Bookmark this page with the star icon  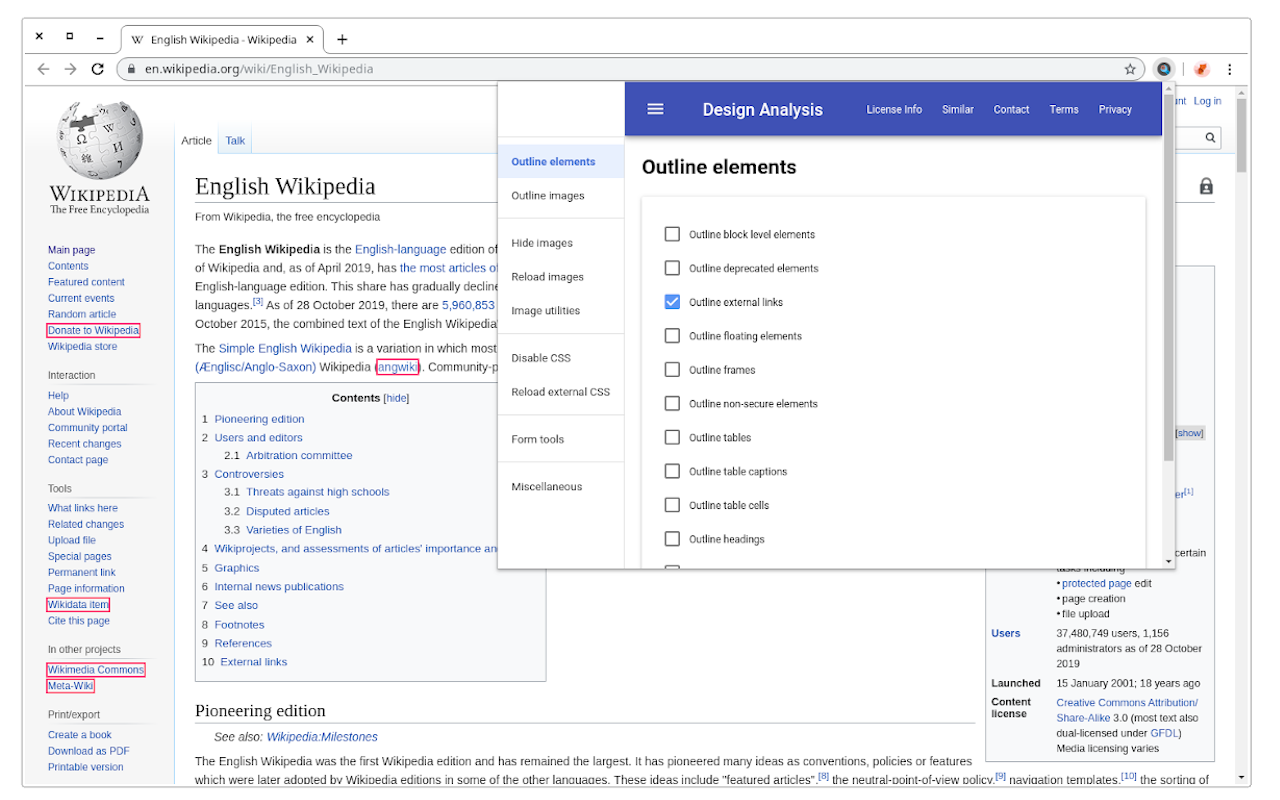click(x=1130, y=69)
